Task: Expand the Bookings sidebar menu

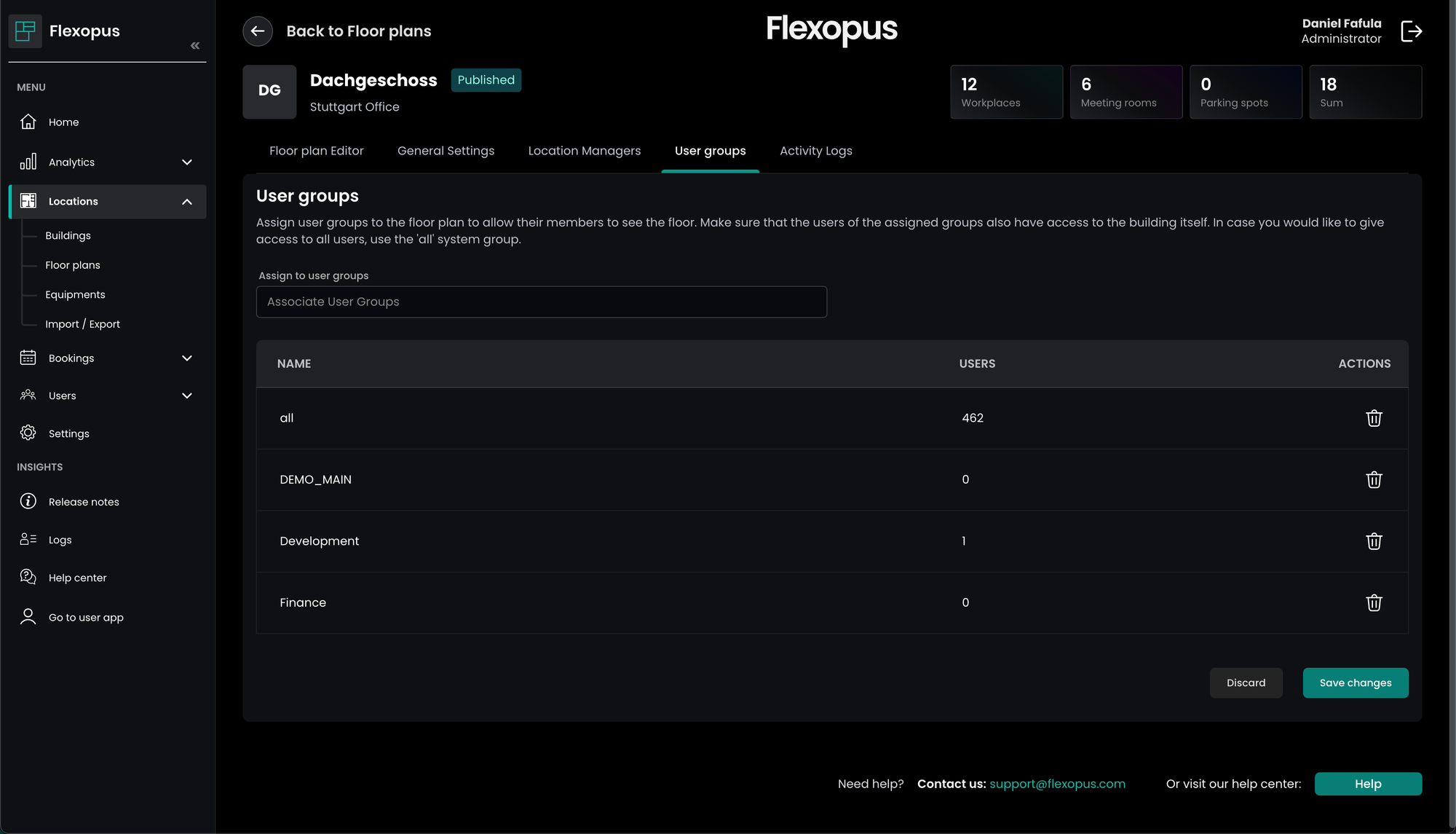Action: (x=187, y=358)
